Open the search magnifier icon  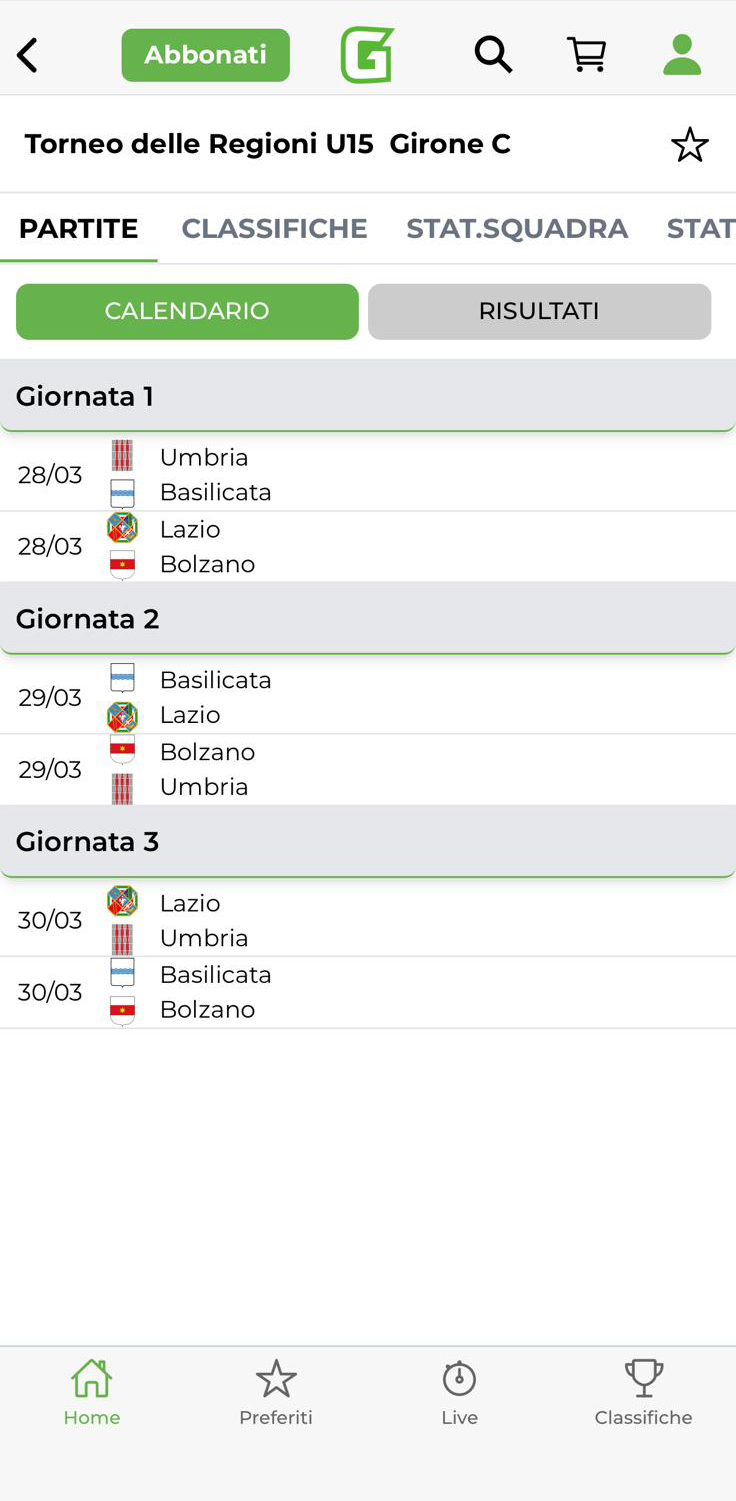(x=492, y=55)
